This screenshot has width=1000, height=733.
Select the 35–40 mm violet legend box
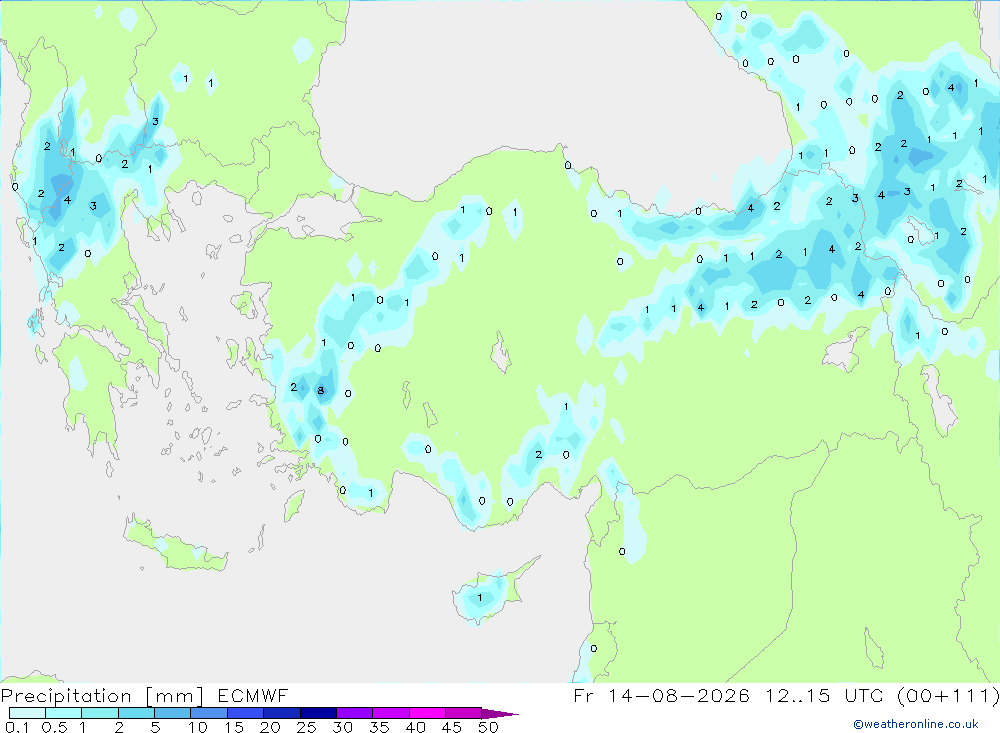point(391,713)
